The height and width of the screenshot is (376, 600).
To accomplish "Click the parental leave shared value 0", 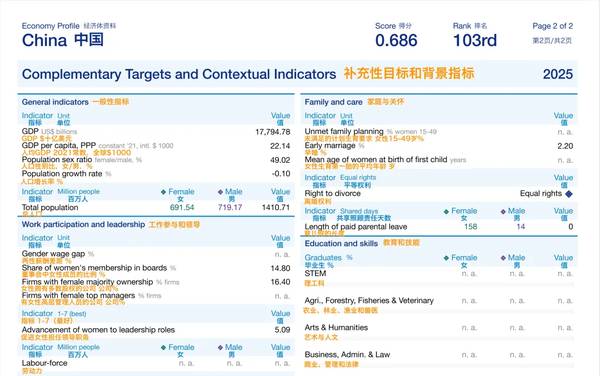I will (x=571, y=226).
